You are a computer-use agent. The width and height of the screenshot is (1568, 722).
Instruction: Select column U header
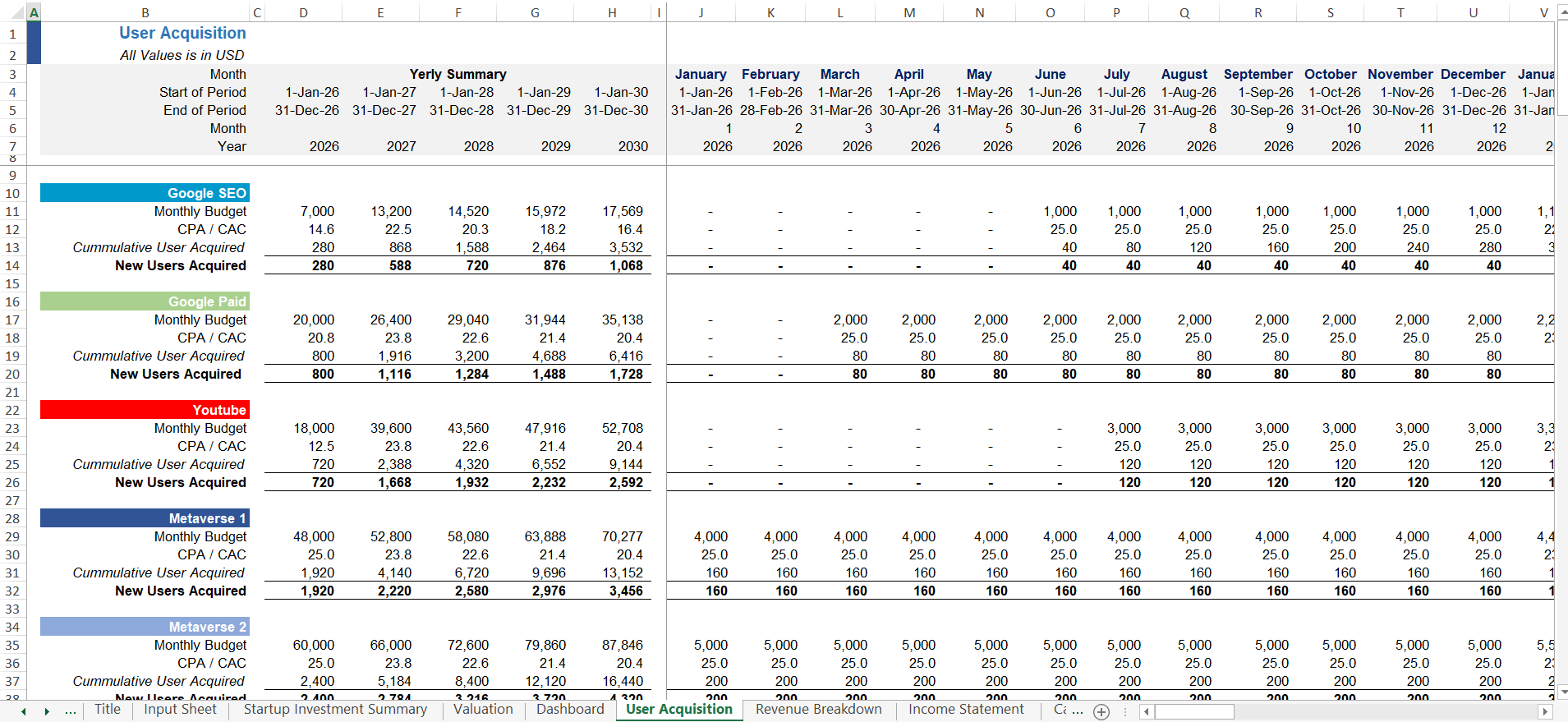point(1473,12)
